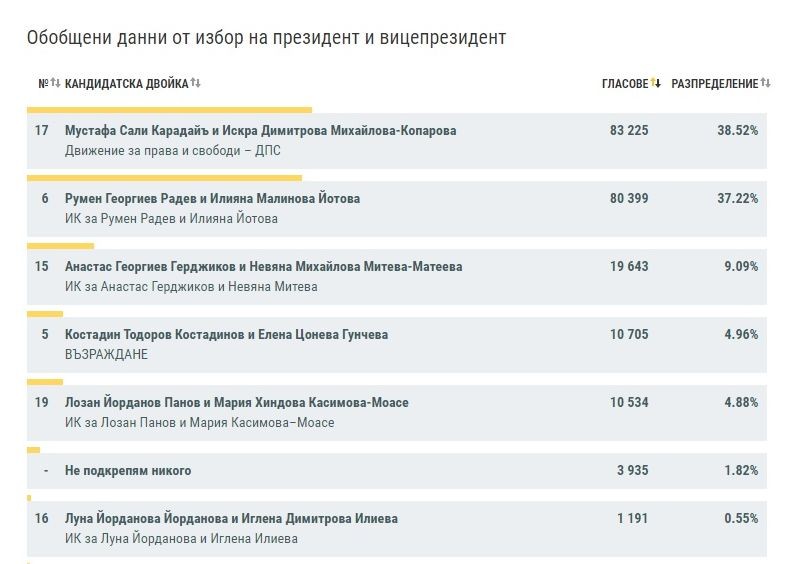Click the 37.22% distribution value
Image resolution: width=790 pixels, height=564 pixels.
(738, 199)
